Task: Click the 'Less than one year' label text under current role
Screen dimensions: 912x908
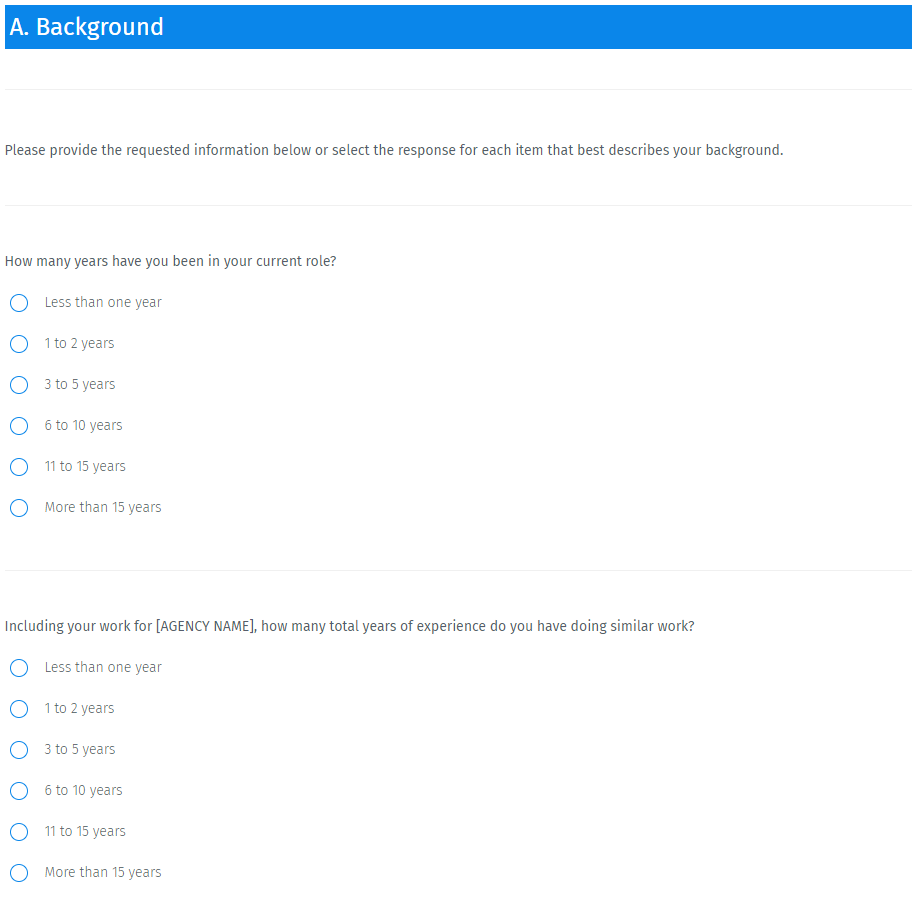Action: [x=103, y=303]
